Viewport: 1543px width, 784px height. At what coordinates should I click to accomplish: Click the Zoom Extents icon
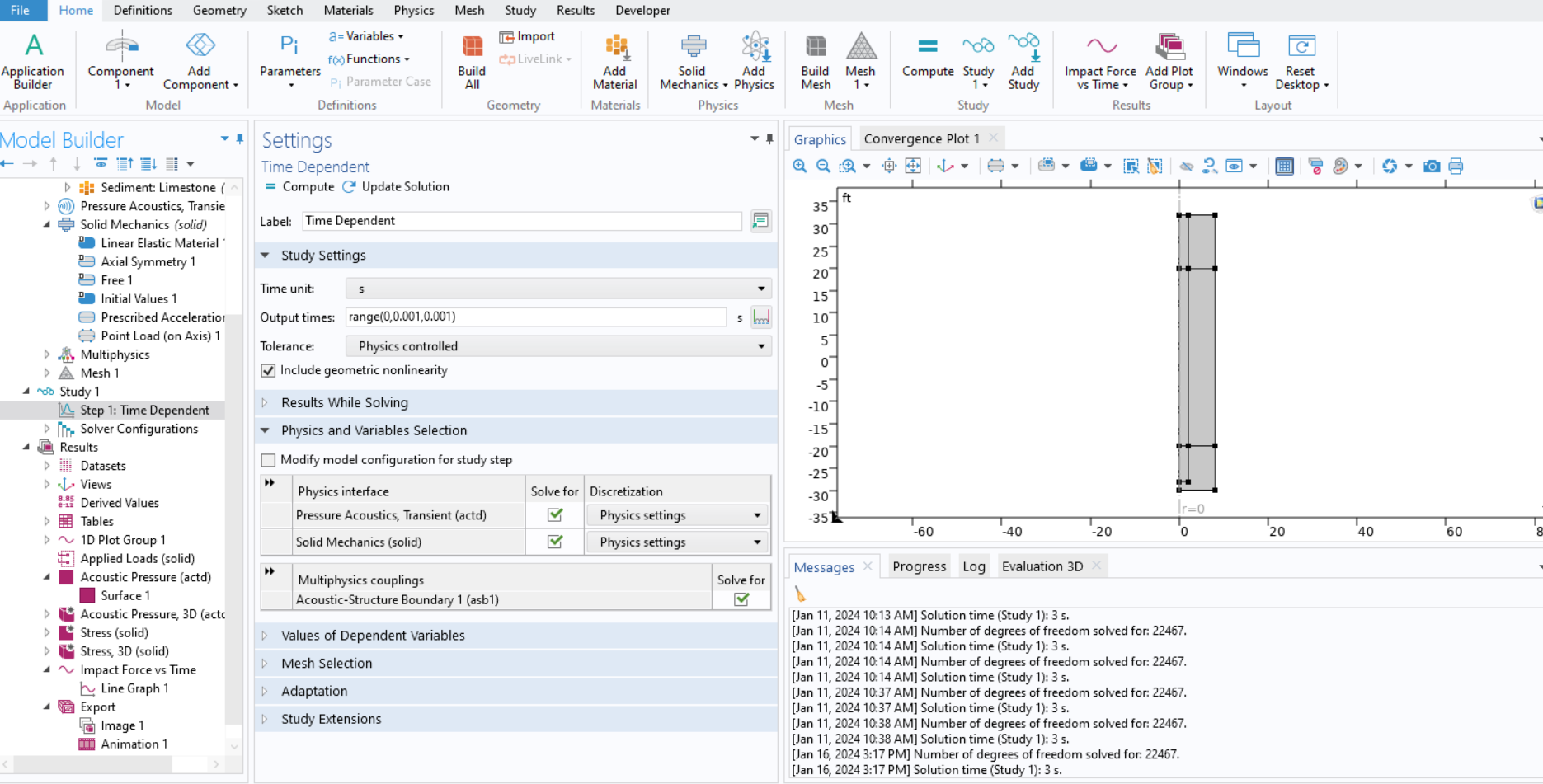click(913, 167)
